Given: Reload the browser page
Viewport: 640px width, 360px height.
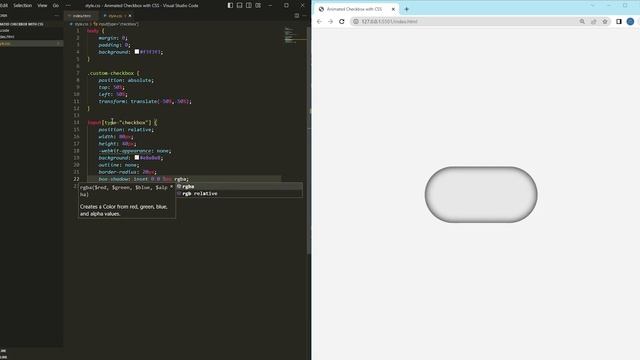Looking at the screenshot, I should 342,22.
